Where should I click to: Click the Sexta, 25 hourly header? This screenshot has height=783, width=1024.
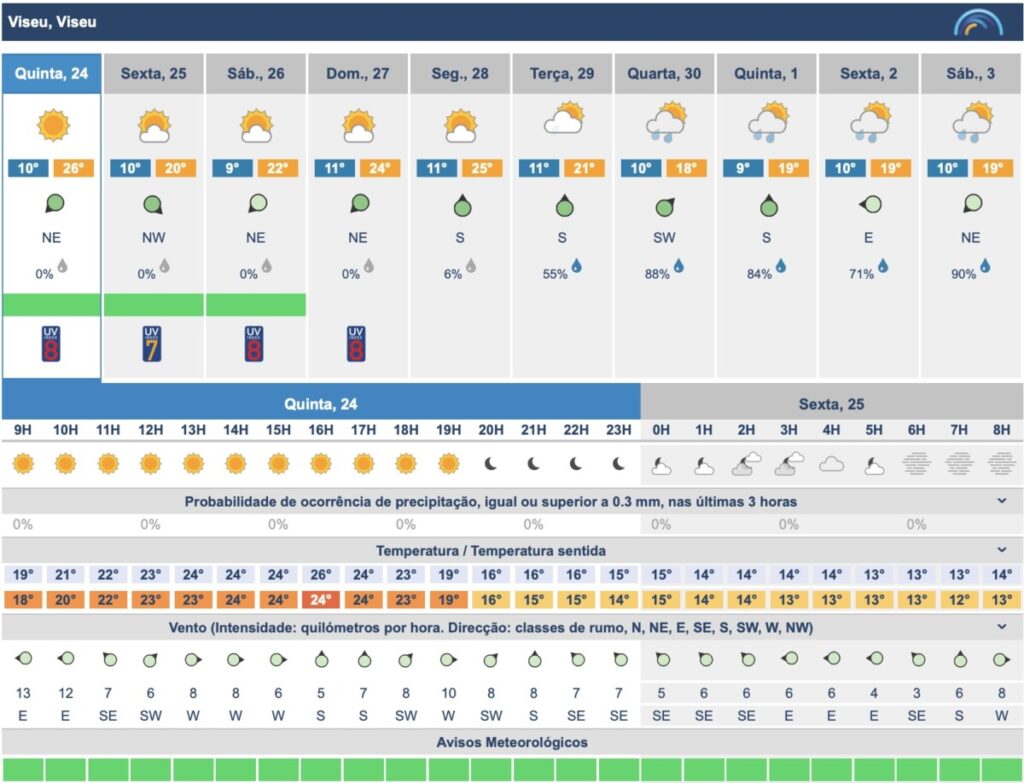pos(831,404)
